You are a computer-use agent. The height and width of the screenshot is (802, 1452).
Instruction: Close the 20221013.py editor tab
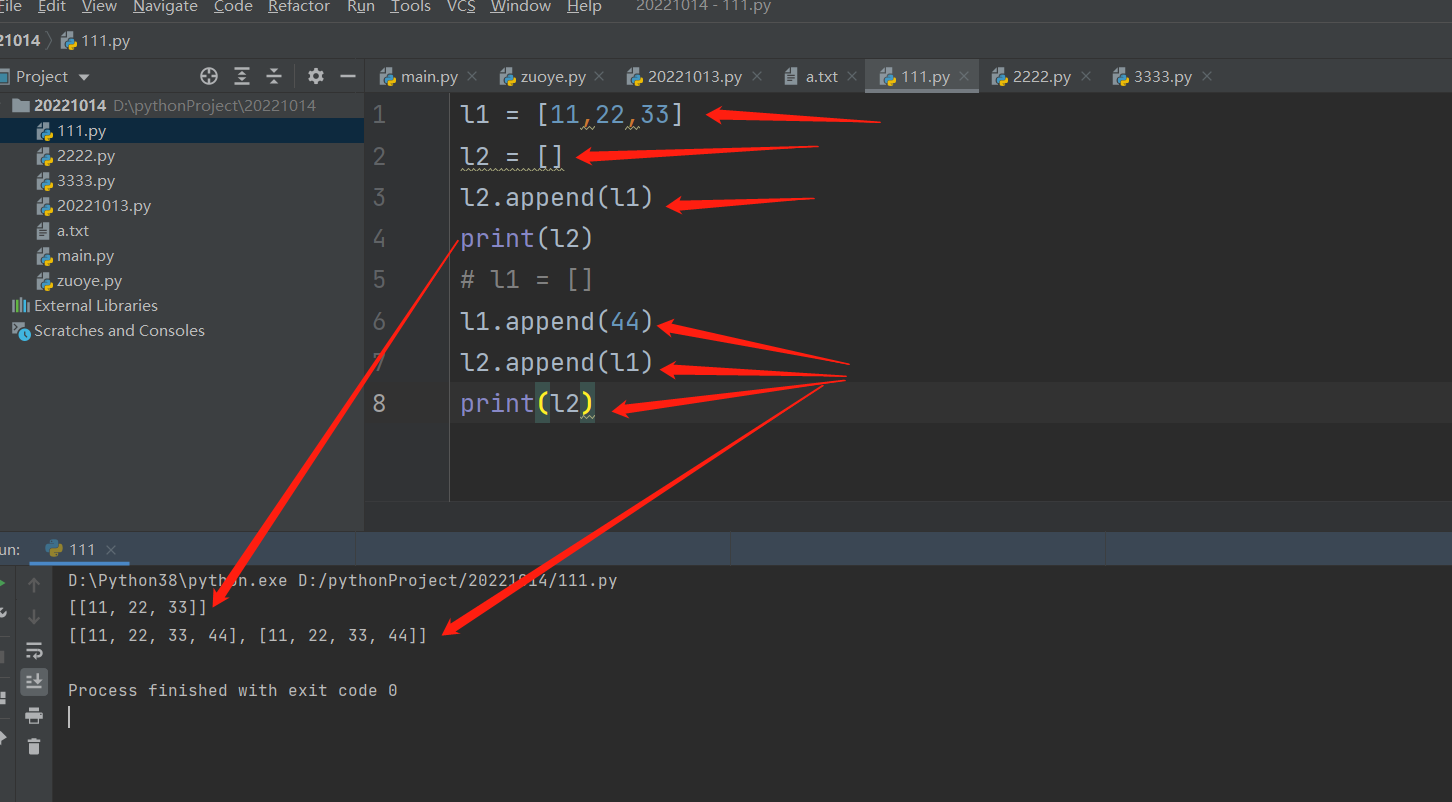coord(756,76)
